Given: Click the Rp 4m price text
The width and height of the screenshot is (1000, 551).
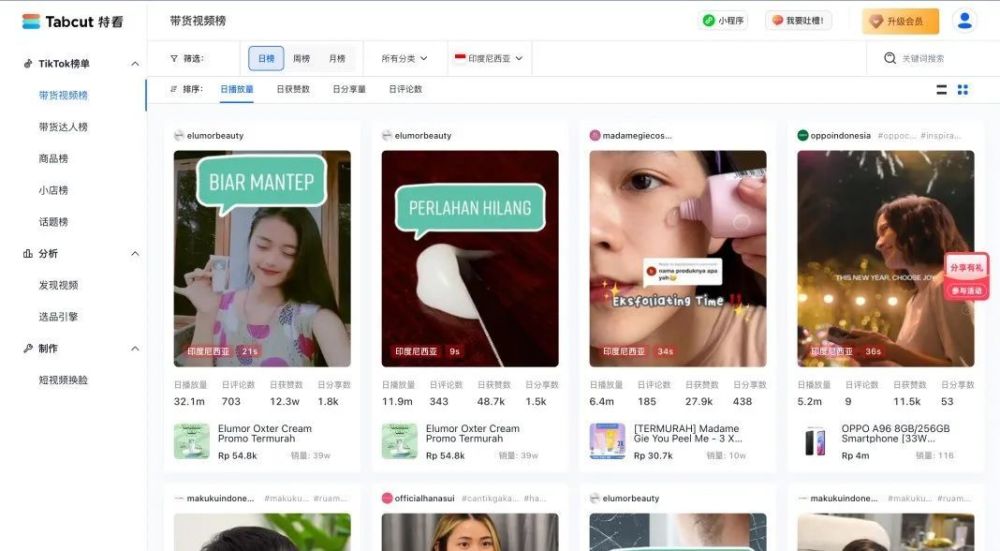Looking at the screenshot, I should (855, 455).
